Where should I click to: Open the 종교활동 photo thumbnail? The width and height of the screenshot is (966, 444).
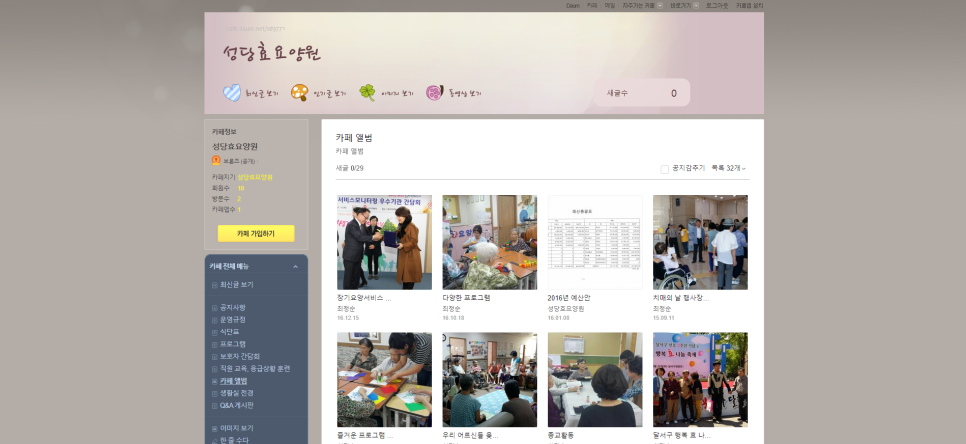coord(595,380)
